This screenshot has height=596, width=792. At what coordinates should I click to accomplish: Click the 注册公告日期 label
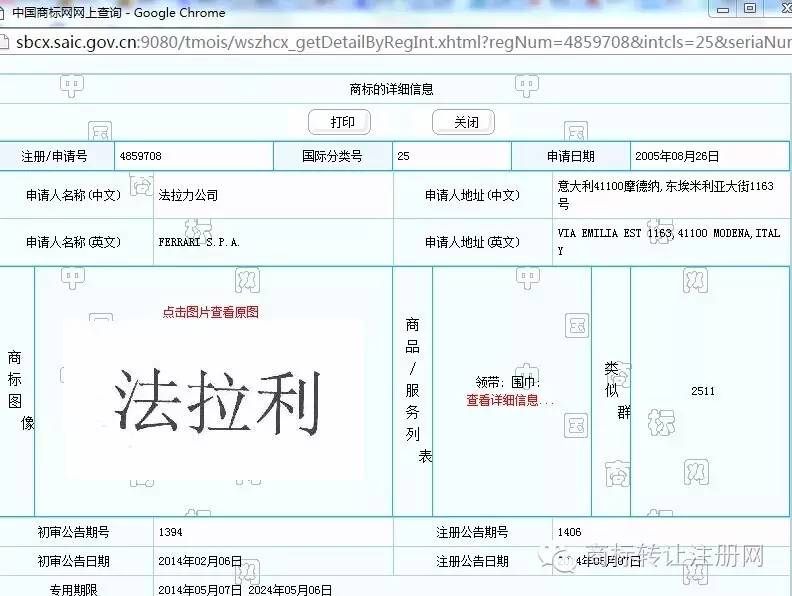[x=472, y=561]
